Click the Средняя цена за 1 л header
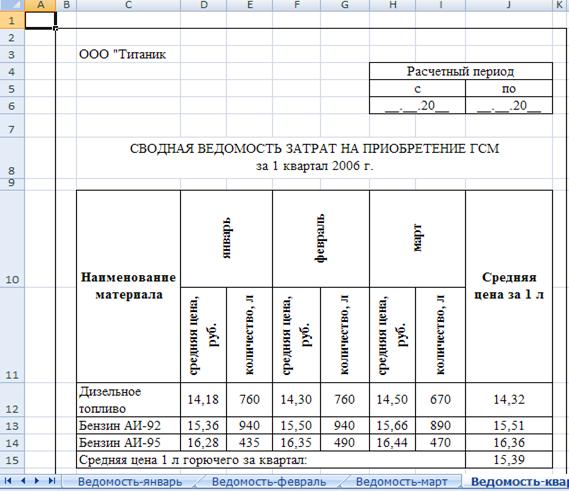This screenshot has width=569, height=491. [509, 286]
